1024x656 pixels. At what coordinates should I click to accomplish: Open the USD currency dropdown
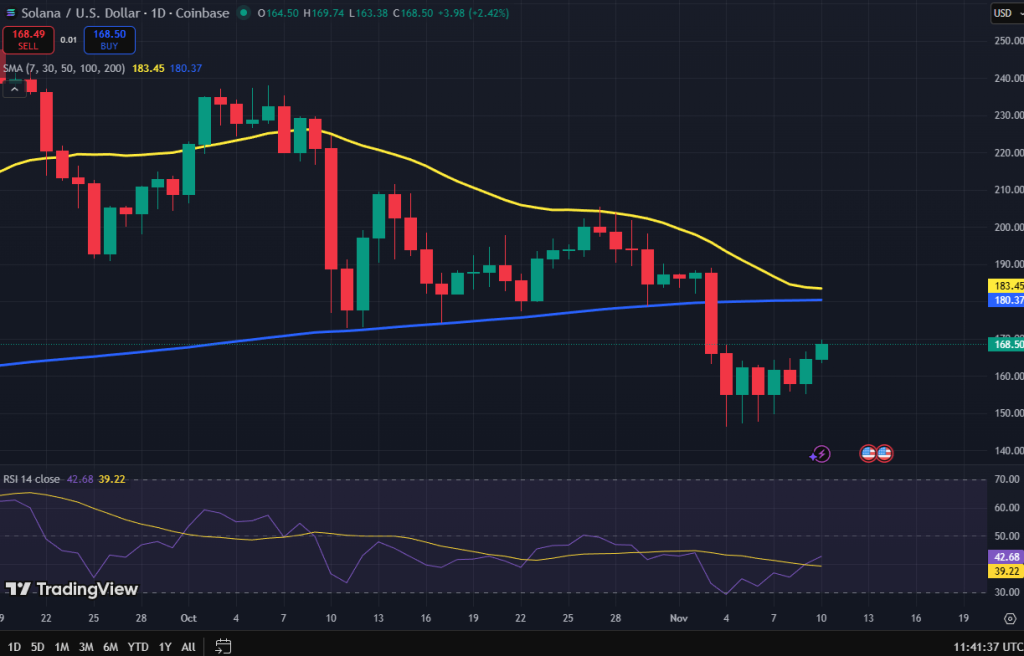tap(1007, 13)
